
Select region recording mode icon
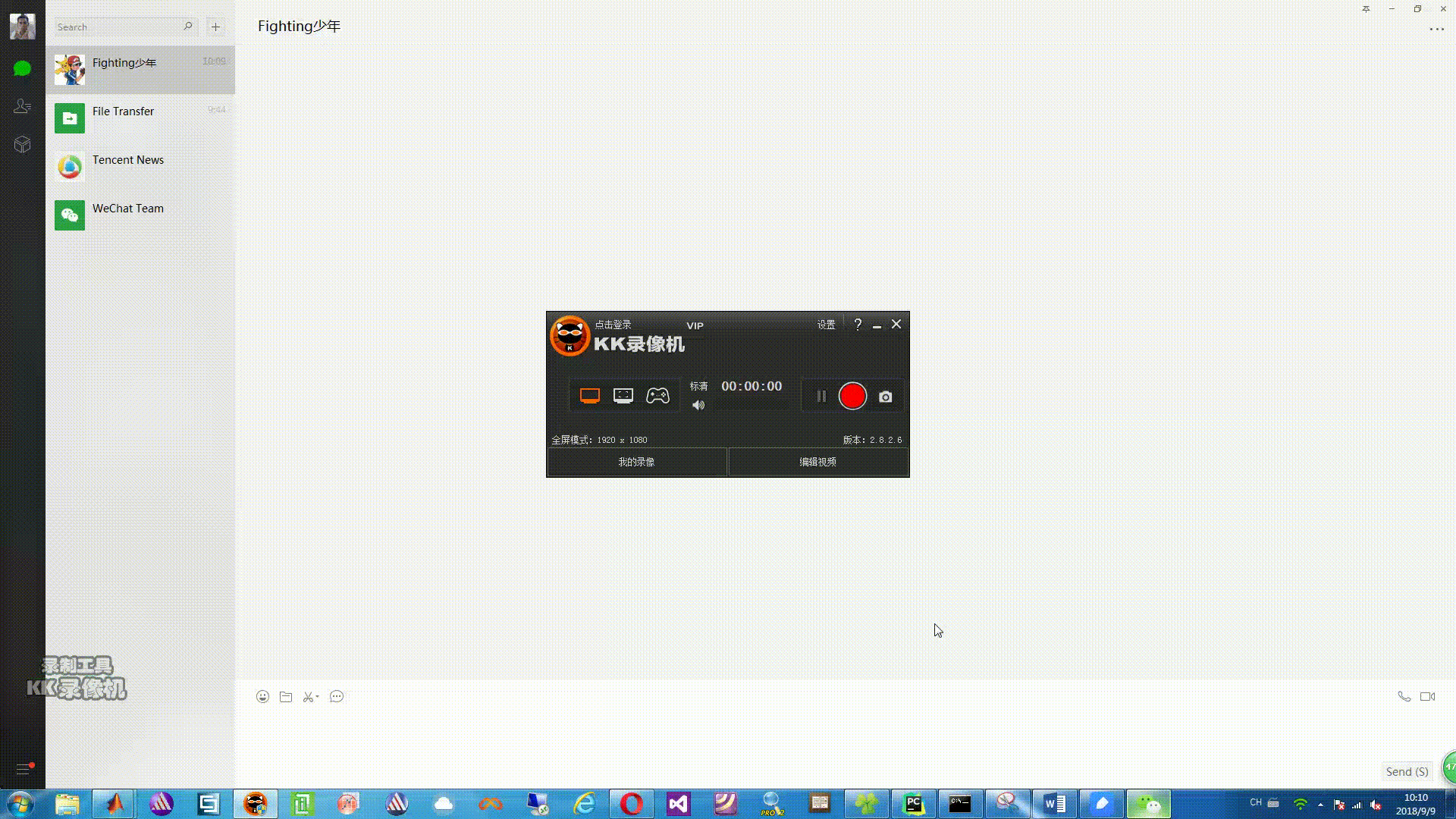pyautogui.click(x=623, y=396)
